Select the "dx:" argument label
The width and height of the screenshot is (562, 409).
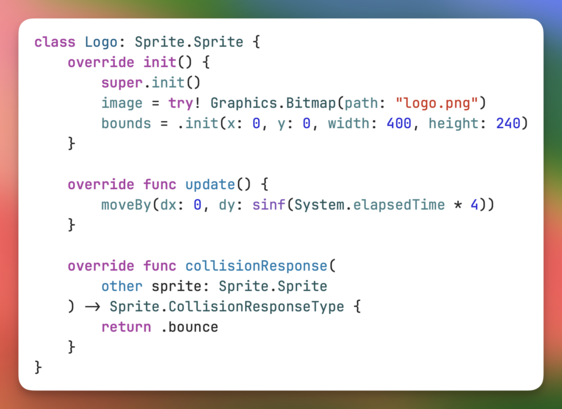[x=172, y=205]
